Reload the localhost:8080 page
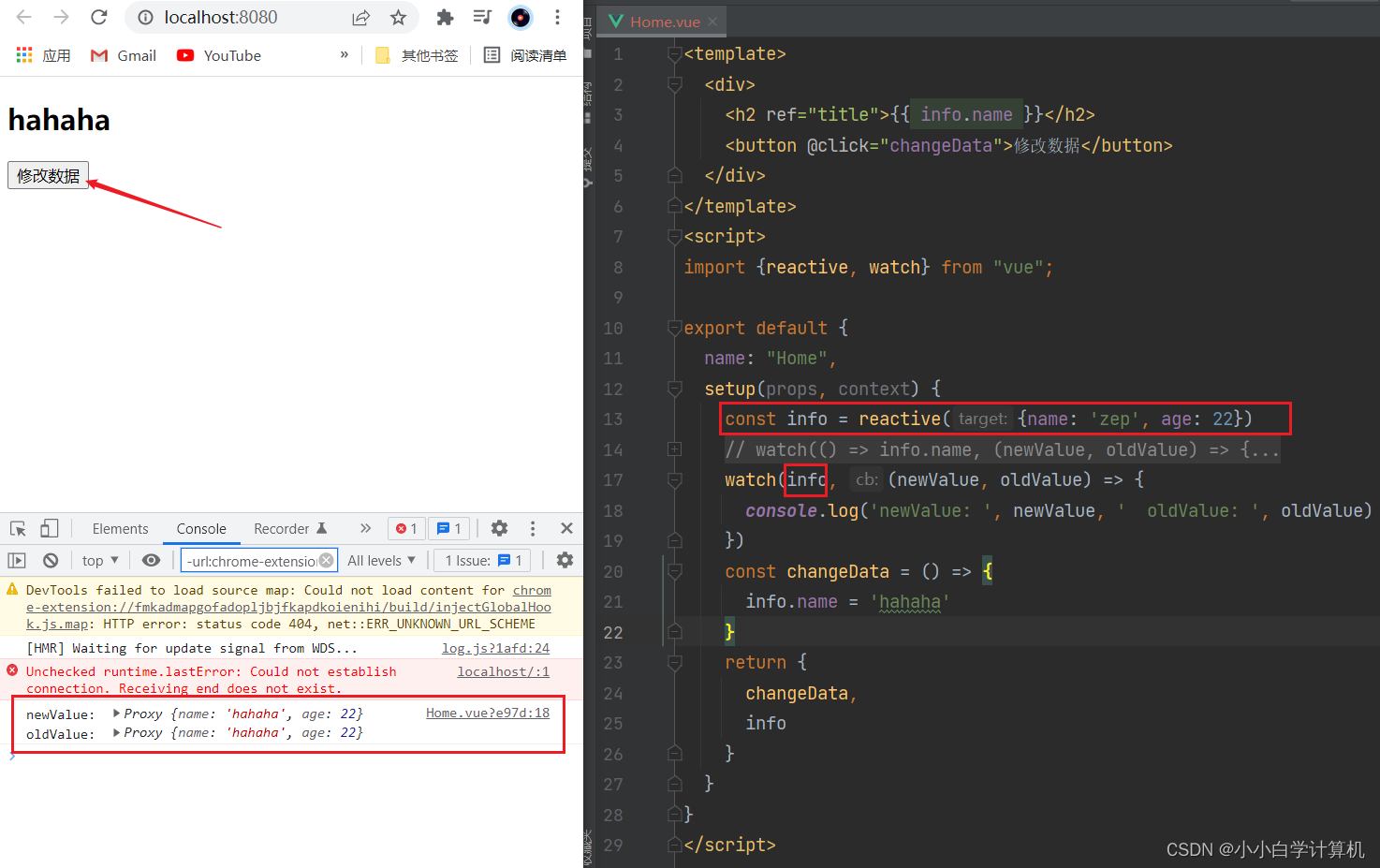Viewport: 1380px width, 868px height. coord(99,17)
